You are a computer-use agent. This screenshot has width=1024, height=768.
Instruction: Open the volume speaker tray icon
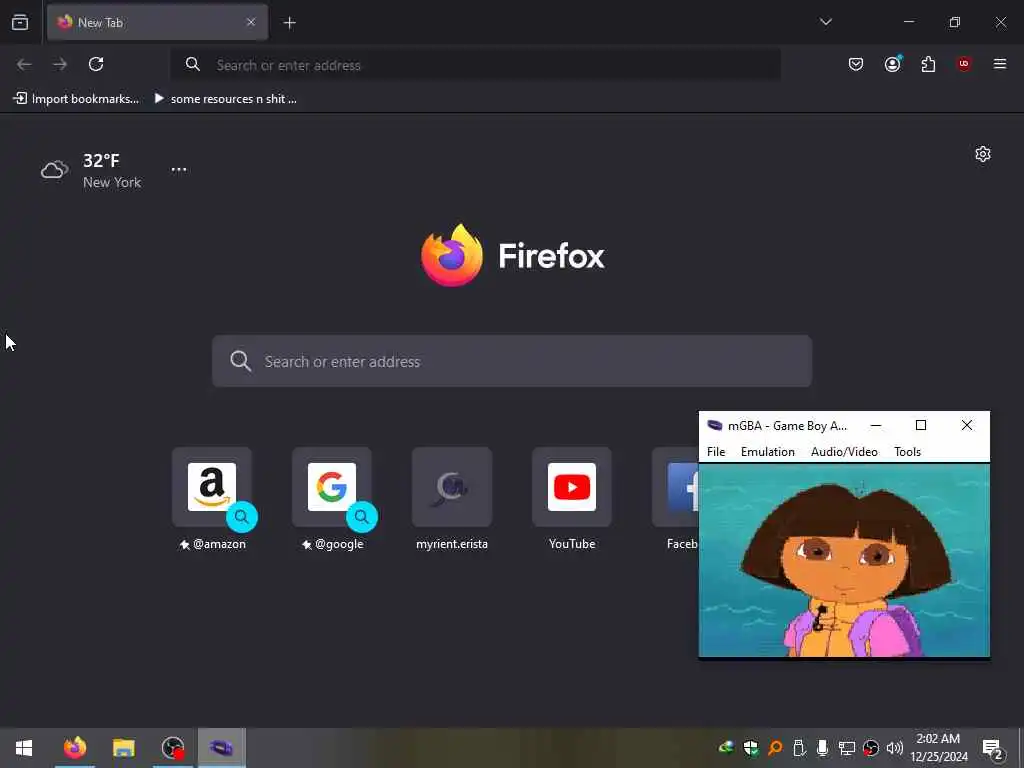click(895, 748)
